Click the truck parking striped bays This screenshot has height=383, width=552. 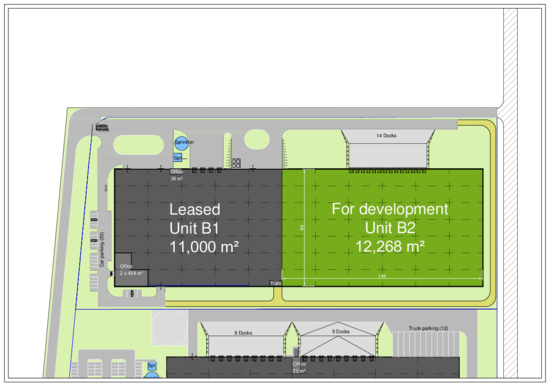click(426, 344)
